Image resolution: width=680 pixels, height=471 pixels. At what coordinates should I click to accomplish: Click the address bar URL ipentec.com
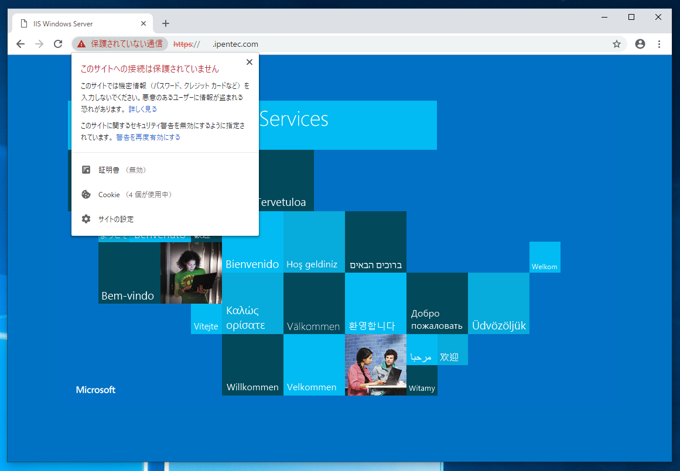click(216, 44)
